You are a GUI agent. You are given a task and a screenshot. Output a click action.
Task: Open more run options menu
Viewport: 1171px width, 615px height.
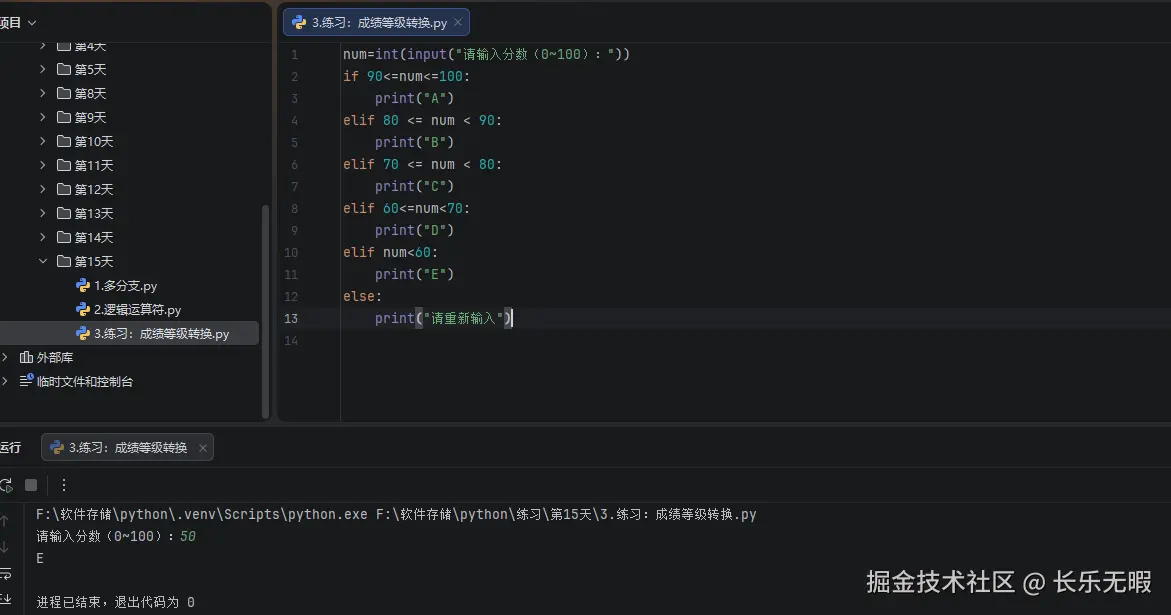tap(63, 485)
